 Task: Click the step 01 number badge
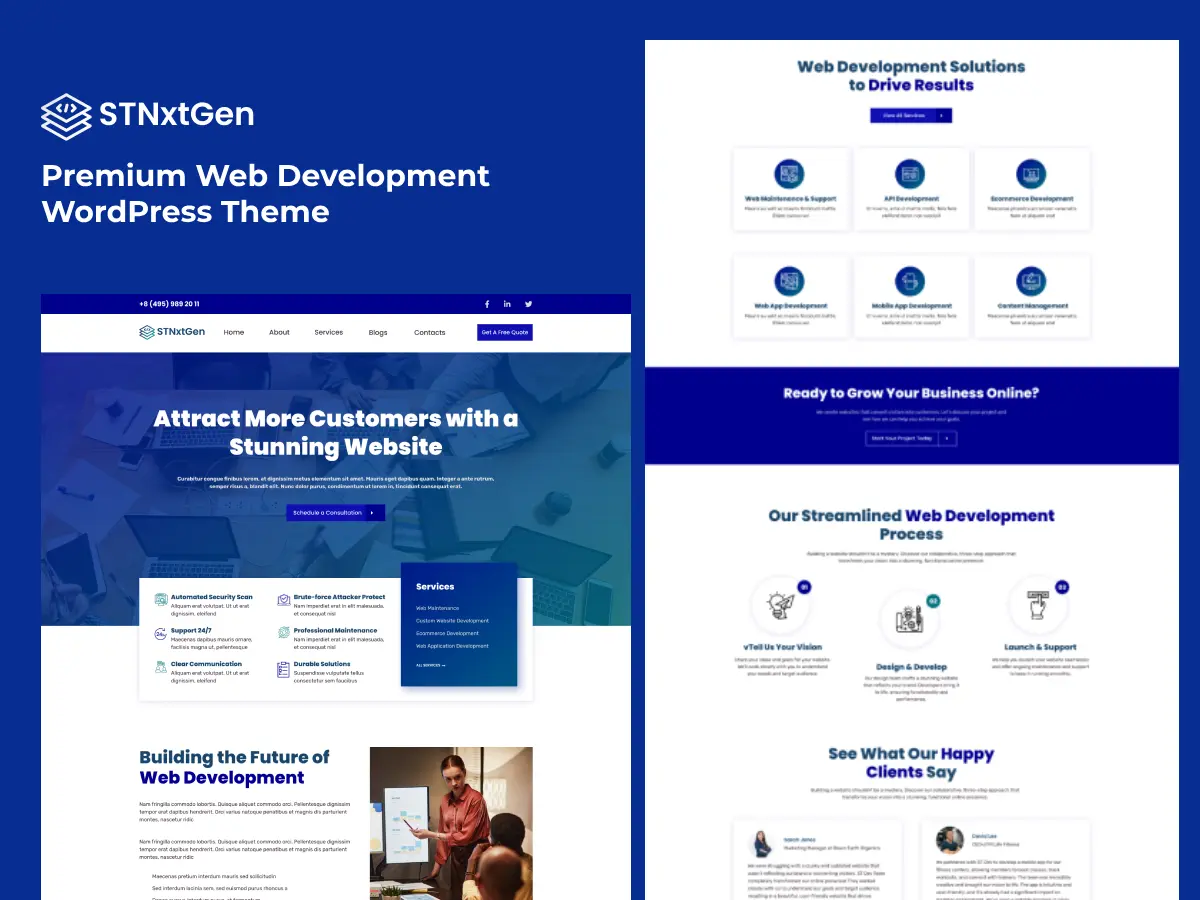click(805, 588)
